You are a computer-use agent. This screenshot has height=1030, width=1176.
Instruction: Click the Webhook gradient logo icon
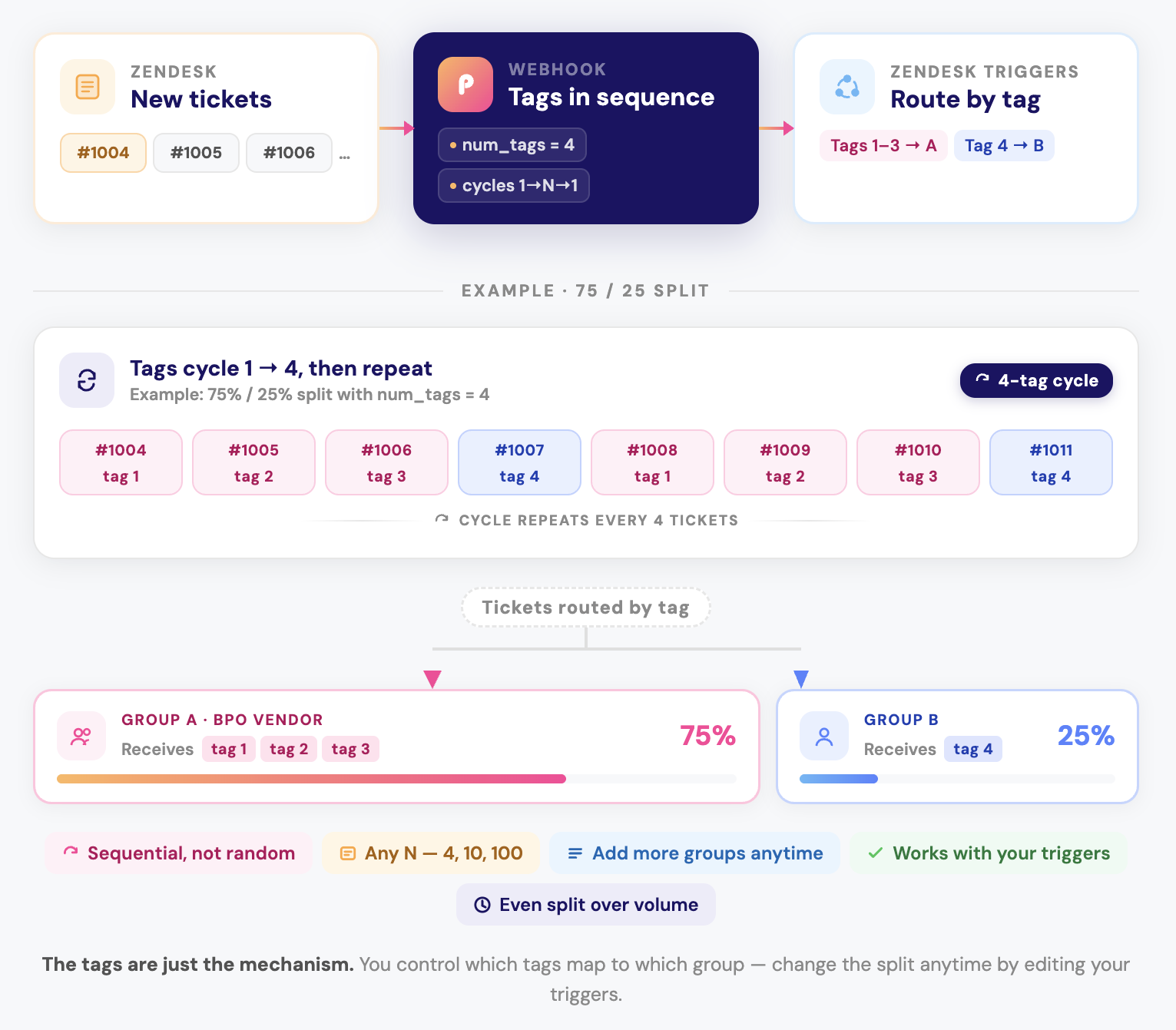465,84
